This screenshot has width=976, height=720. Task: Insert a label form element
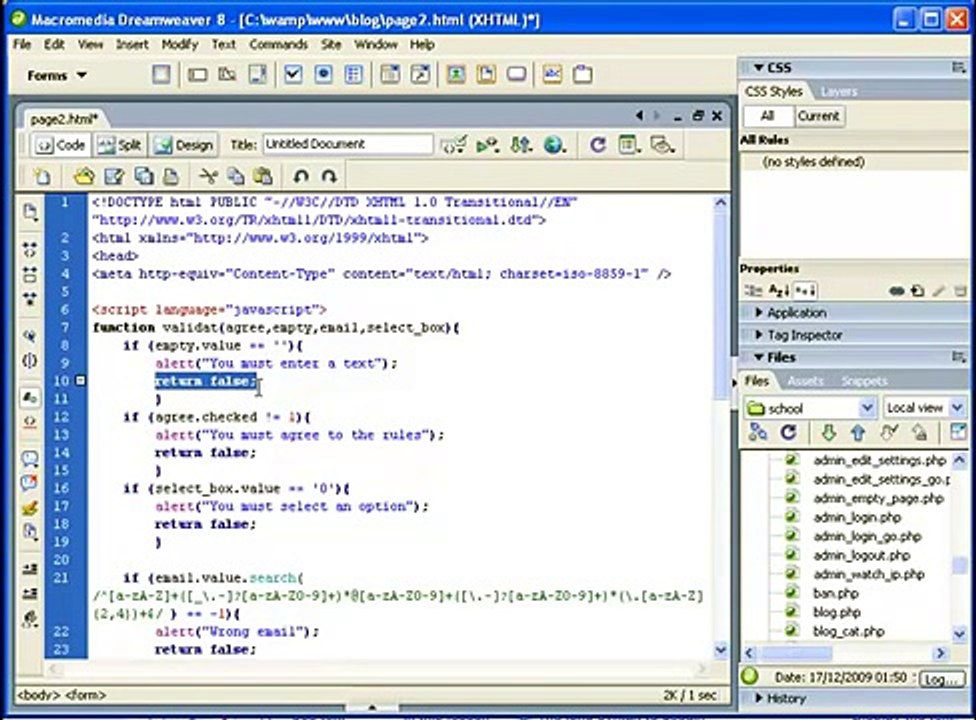pos(551,75)
